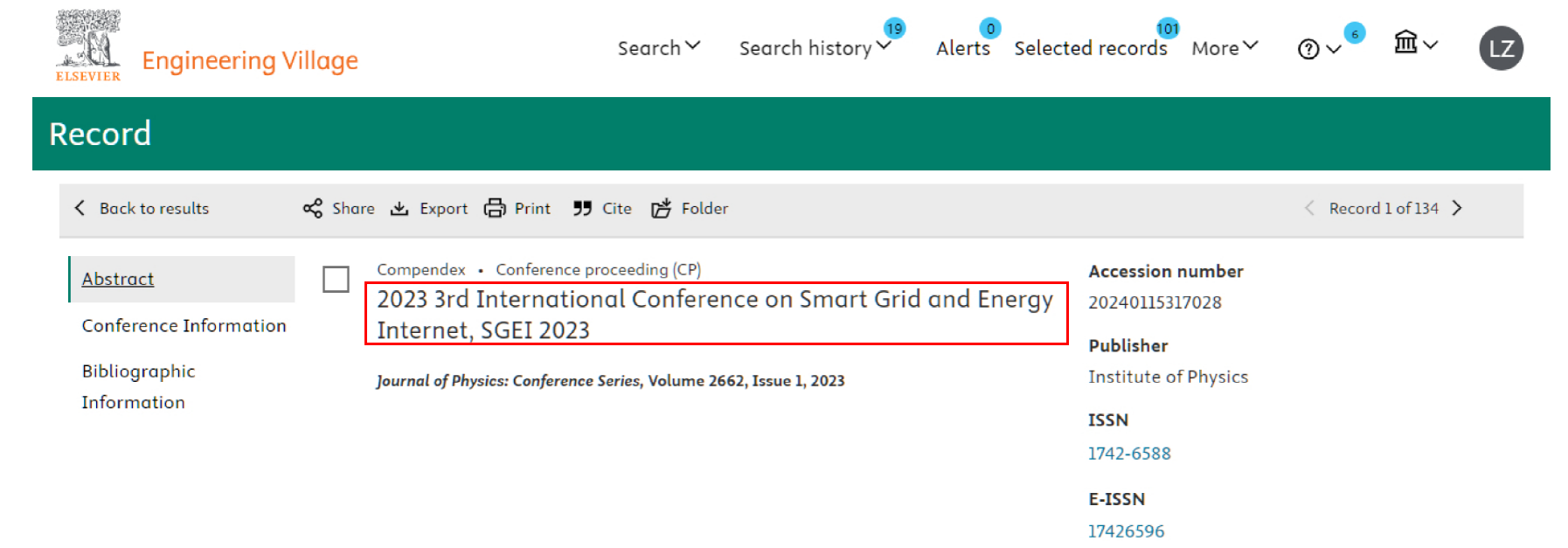This screenshot has height=548, width=1568.
Task: Click the Elsevier tree logo
Action: pos(88,45)
